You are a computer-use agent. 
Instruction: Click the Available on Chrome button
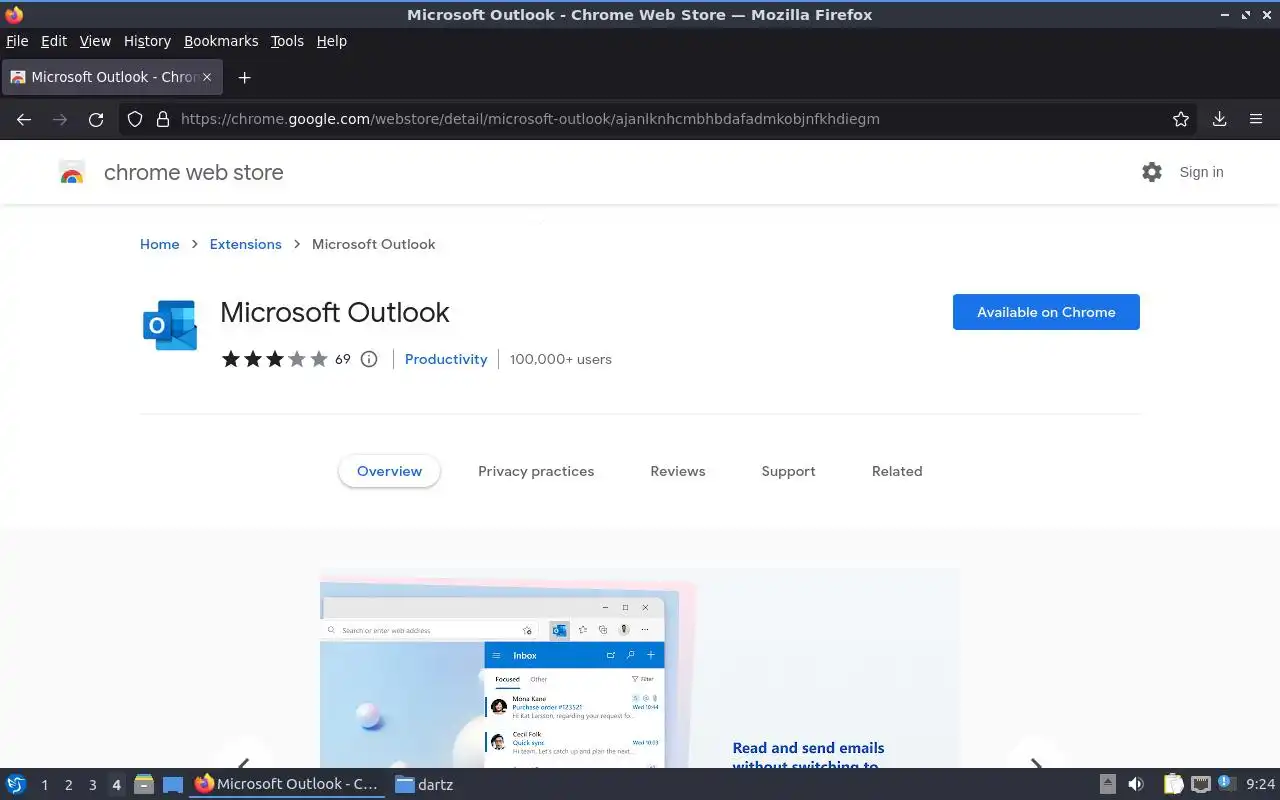click(x=1046, y=312)
